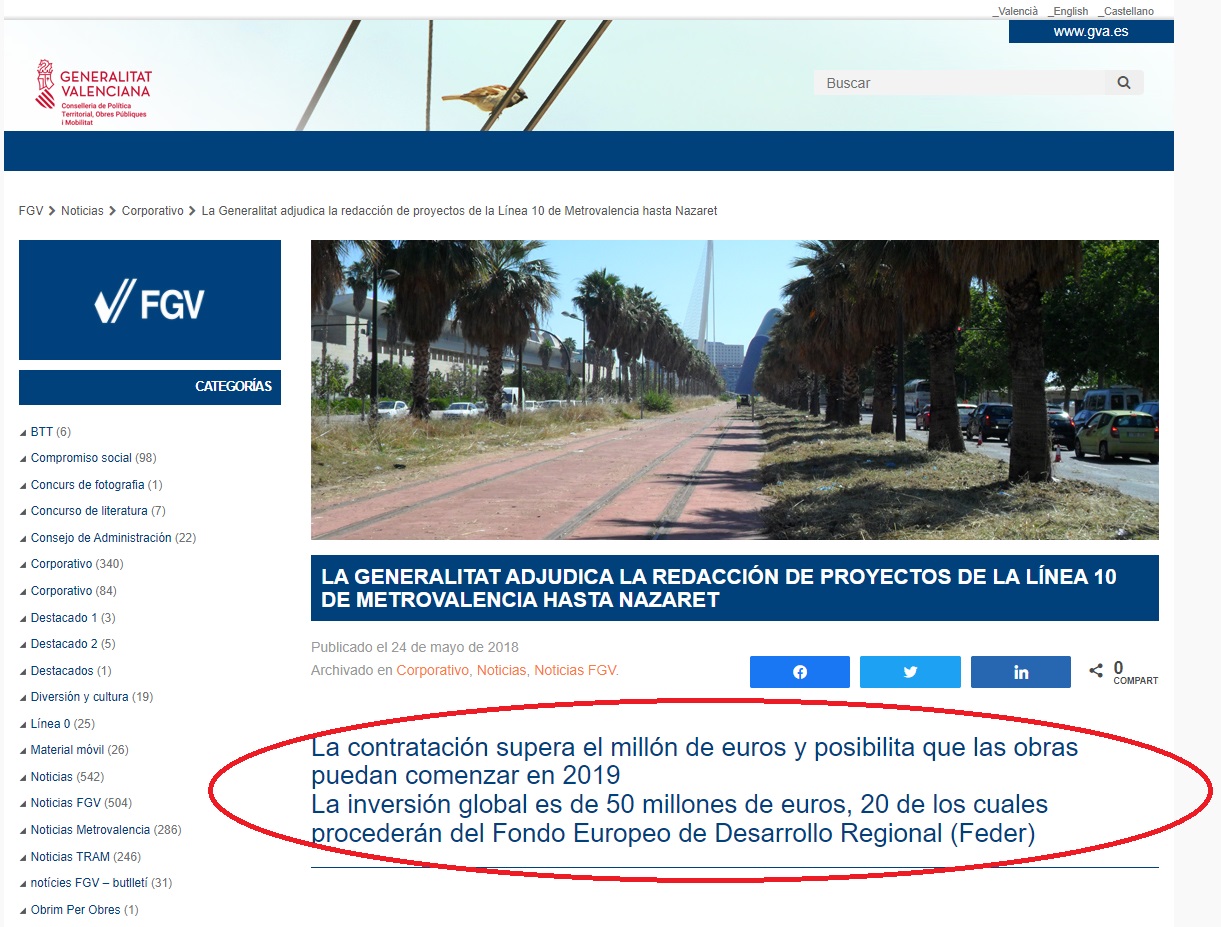This screenshot has height=927, width=1221.
Task: Go to FGV breadcrumb
Action: point(31,211)
